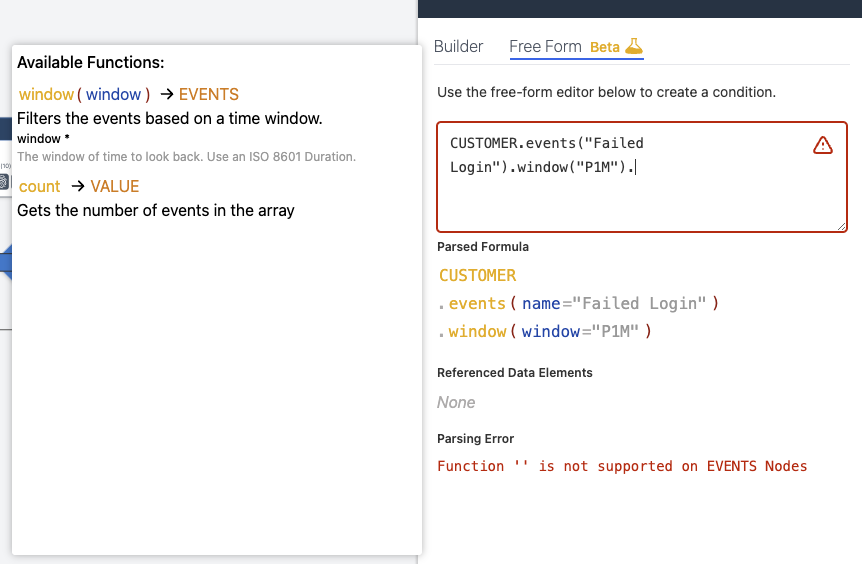Click the Beta flask icon

tap(634, 46)
